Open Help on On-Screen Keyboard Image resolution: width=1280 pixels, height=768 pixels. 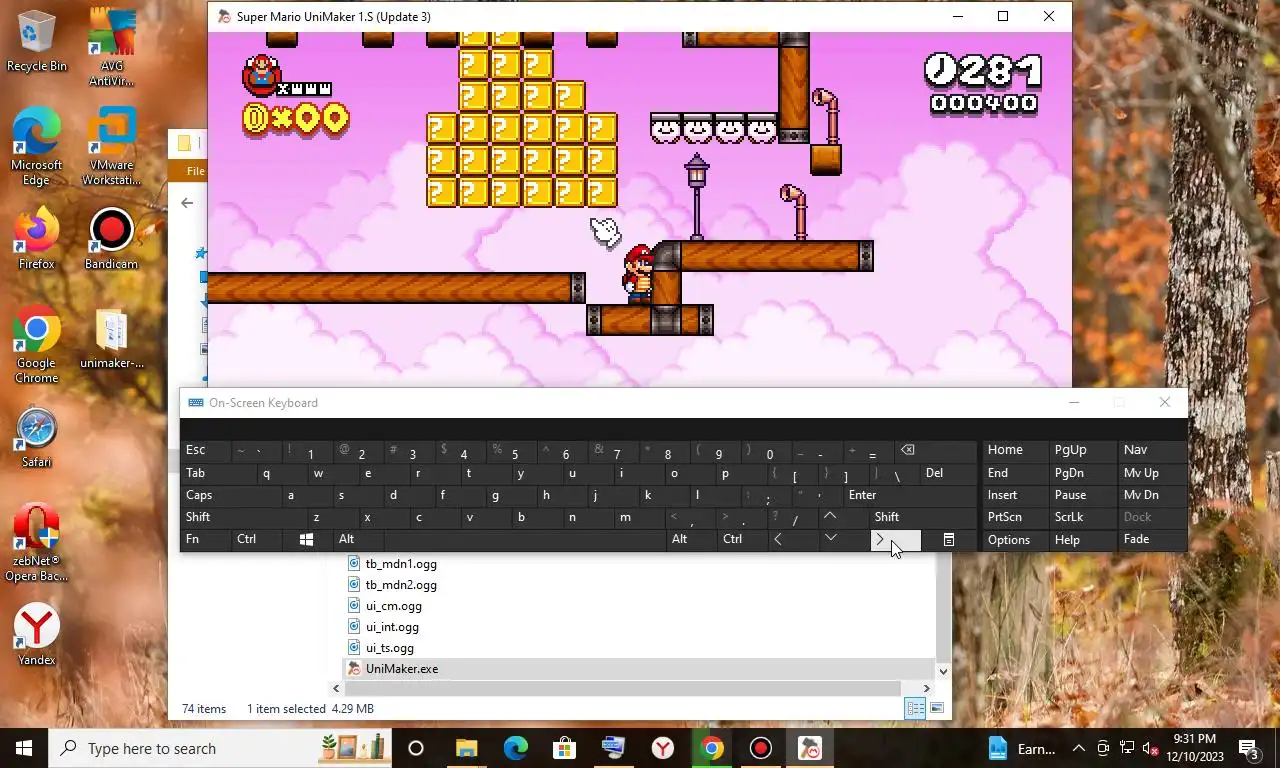pos(1082,539)
